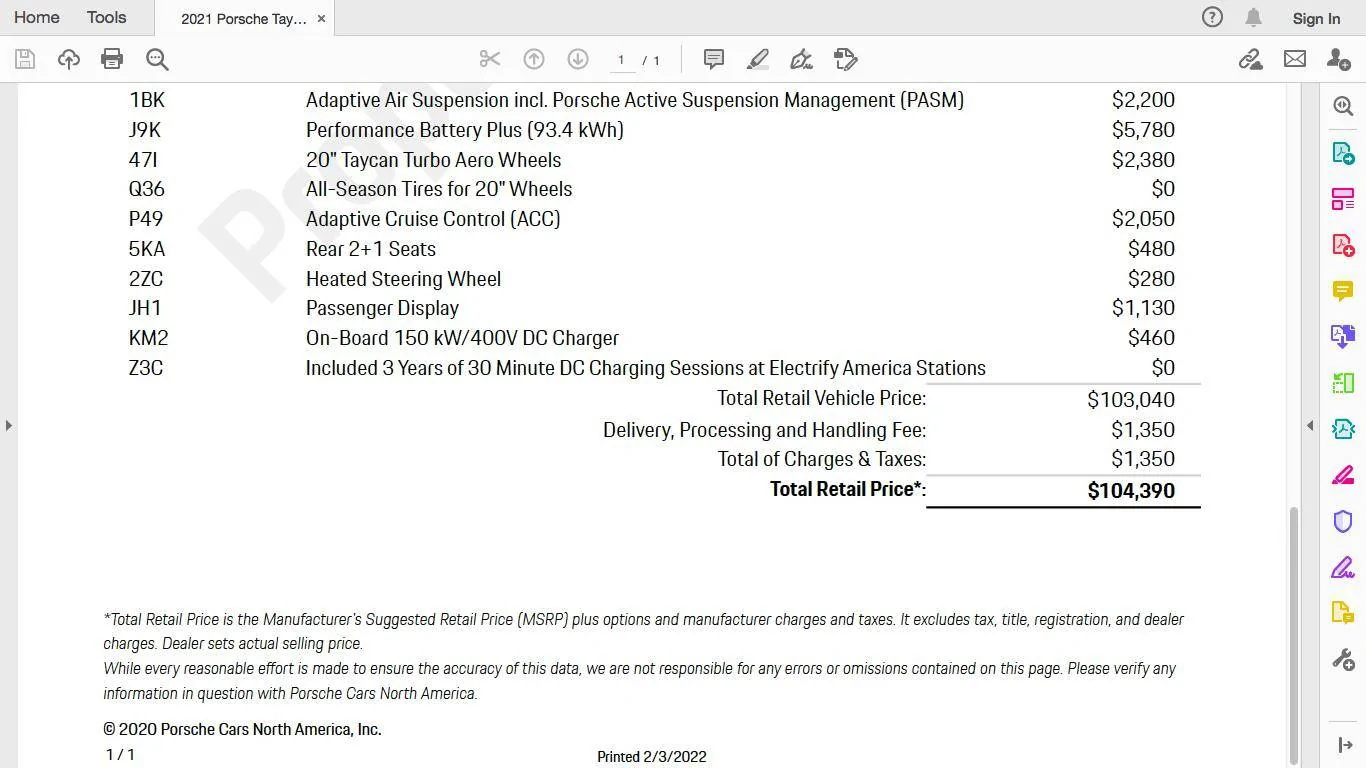Click the Rear 2+1 Seats text
This screenshot has height=768, width=1366.
[x=371, y=249]
